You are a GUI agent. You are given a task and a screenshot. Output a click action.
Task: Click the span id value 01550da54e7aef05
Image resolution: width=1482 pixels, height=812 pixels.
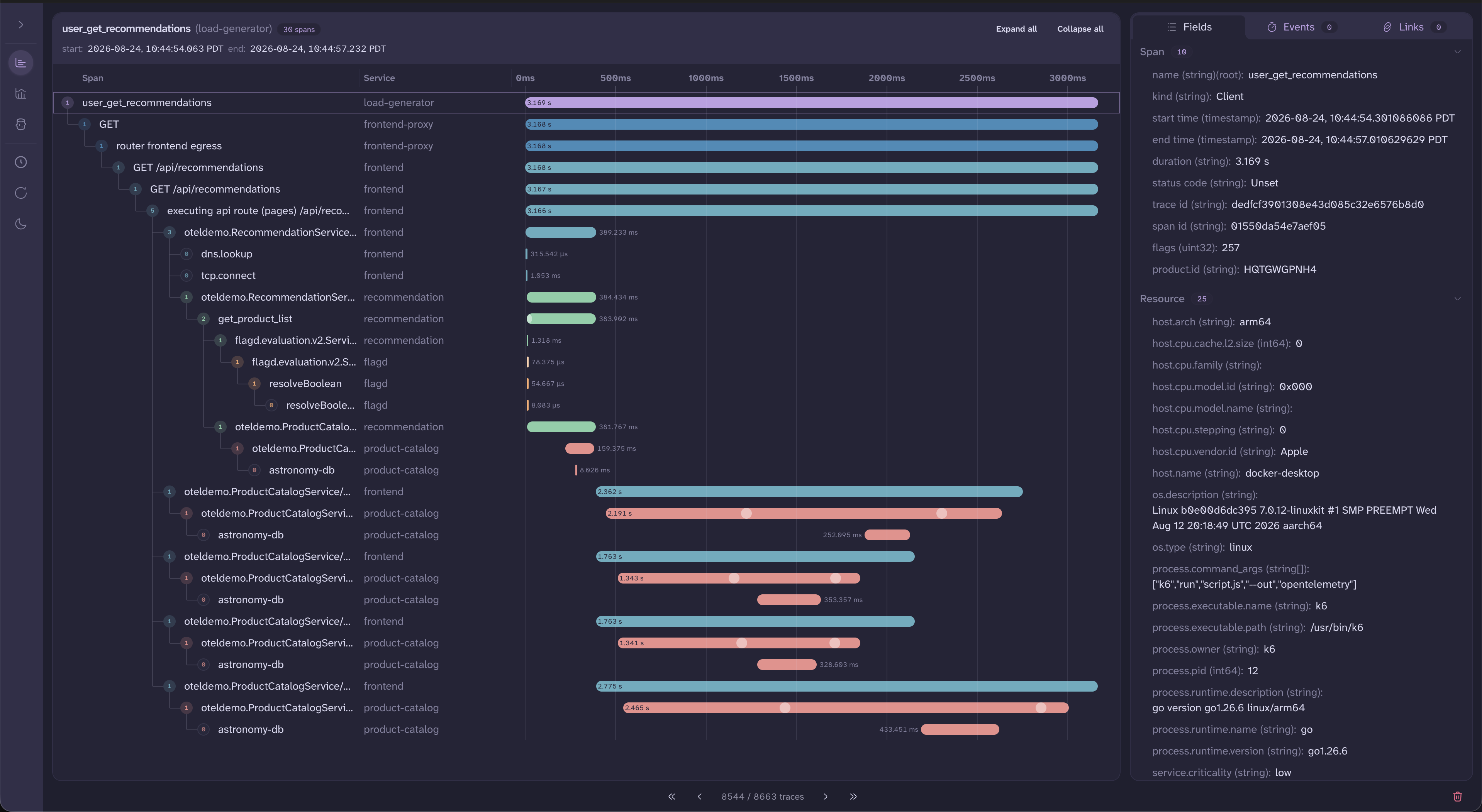tap(1278, 226)
